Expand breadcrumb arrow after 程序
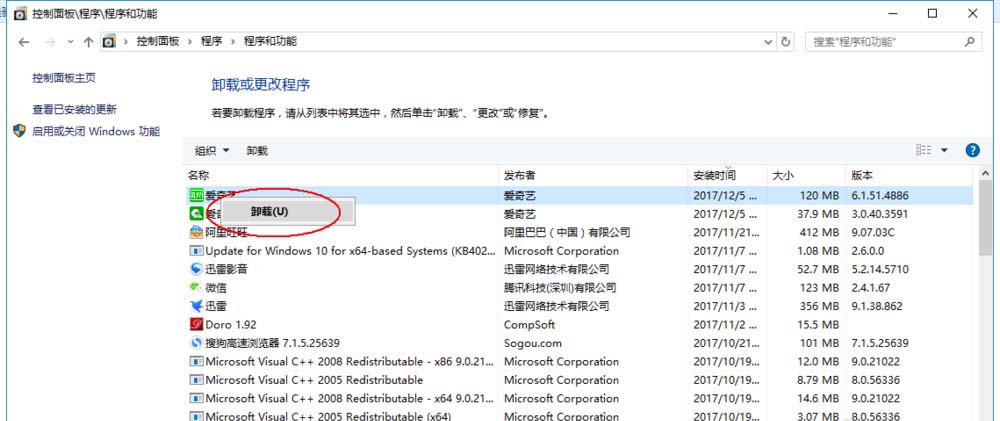 pos(233,41)
